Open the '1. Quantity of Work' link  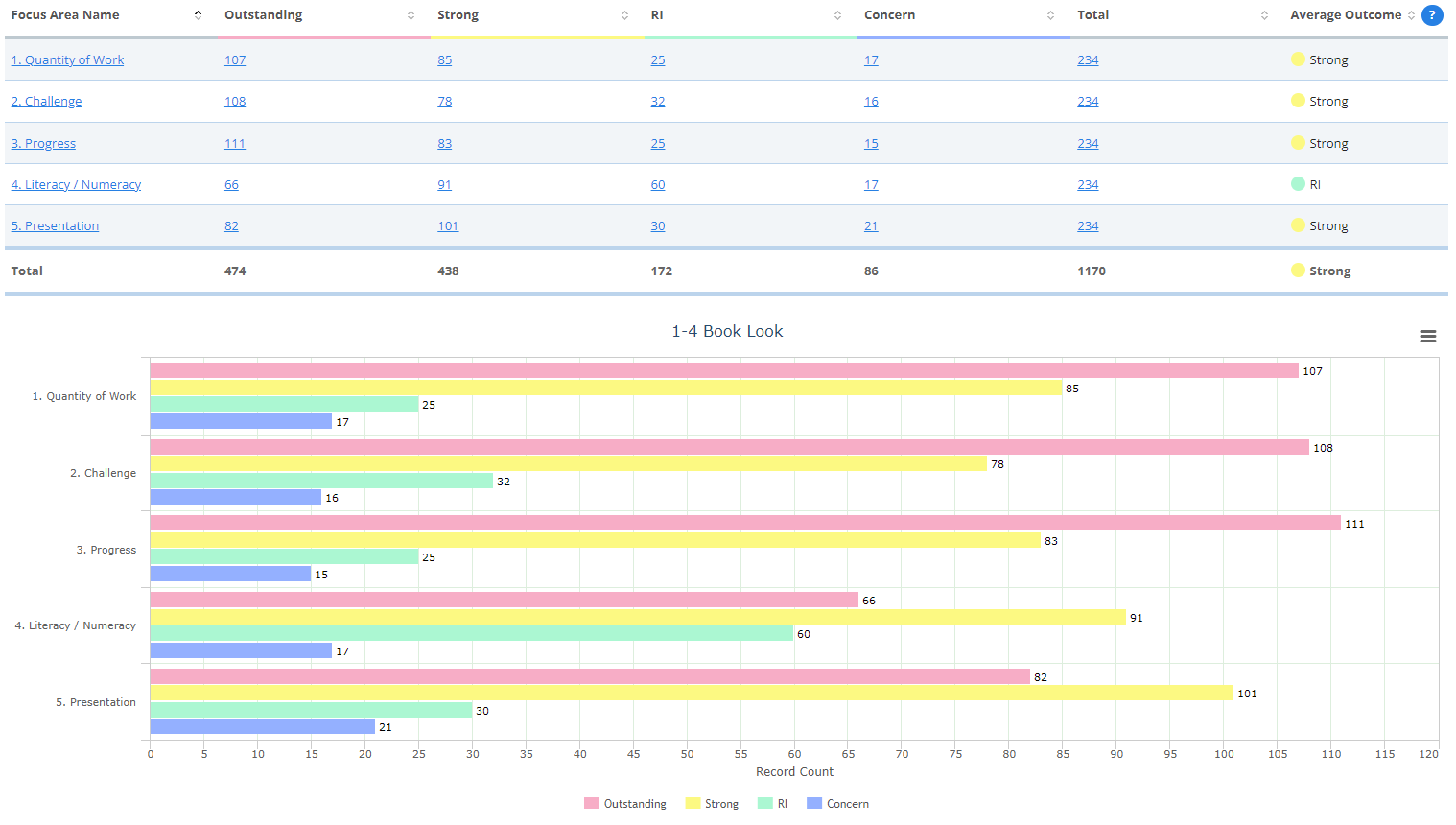67,59
